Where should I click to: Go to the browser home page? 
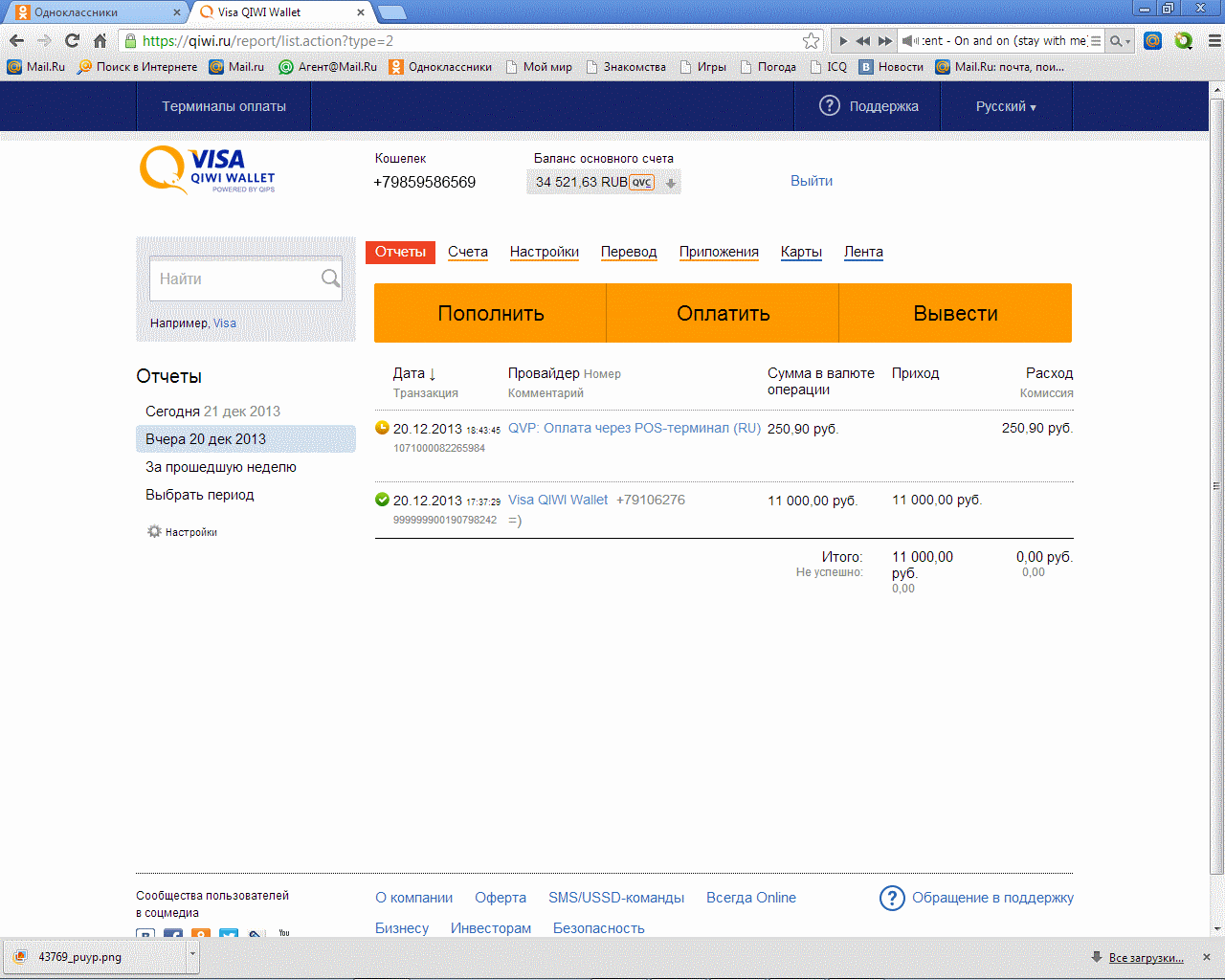point(100,40)
